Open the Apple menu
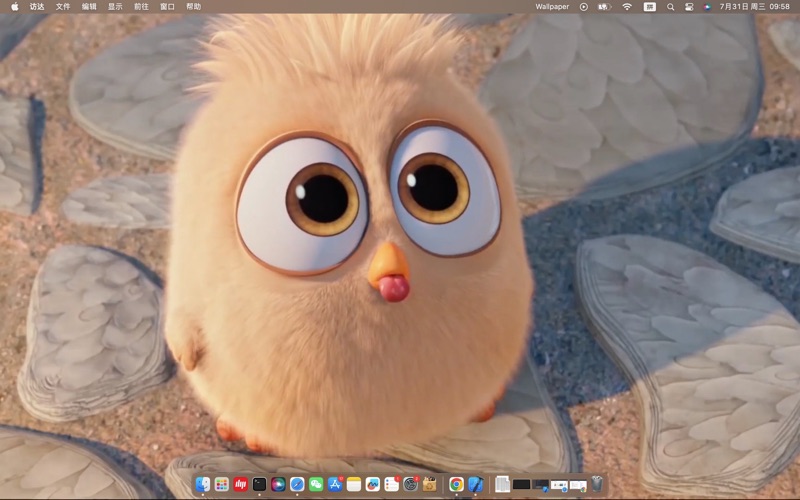This screenshot has width=800, height=500. [14, 6]
